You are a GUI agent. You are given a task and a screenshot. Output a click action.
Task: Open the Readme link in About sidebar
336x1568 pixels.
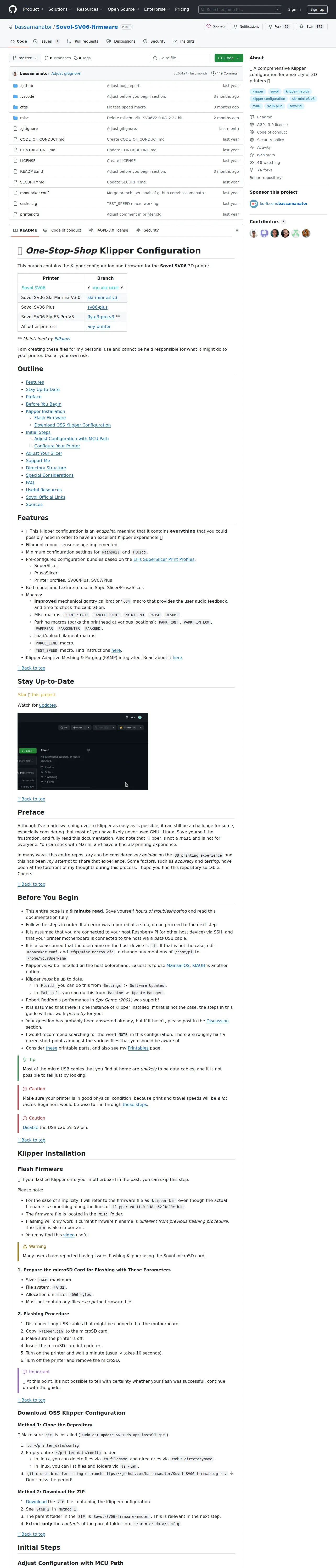(x=260, y=117)
